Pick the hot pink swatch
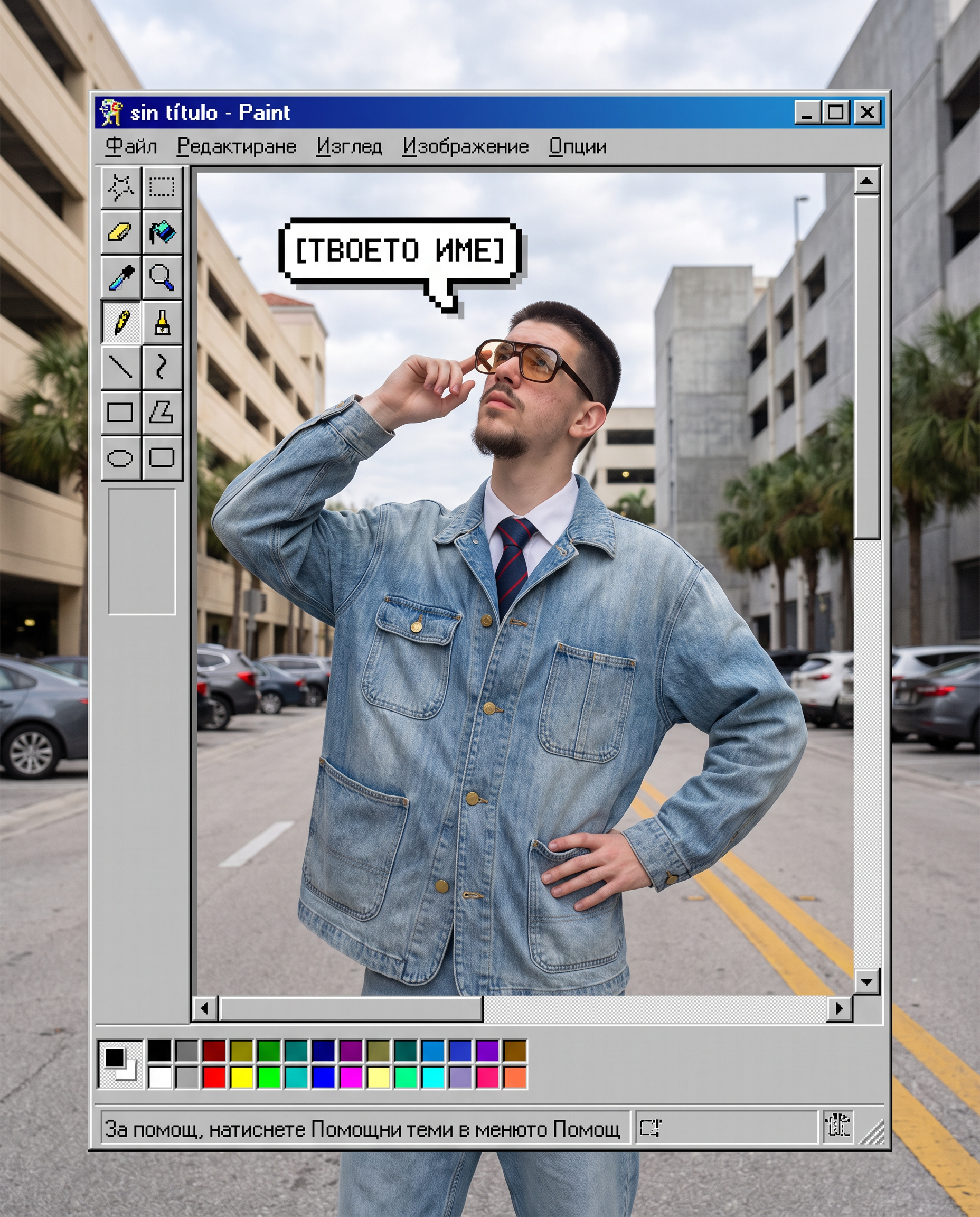 pos(487,1077)
